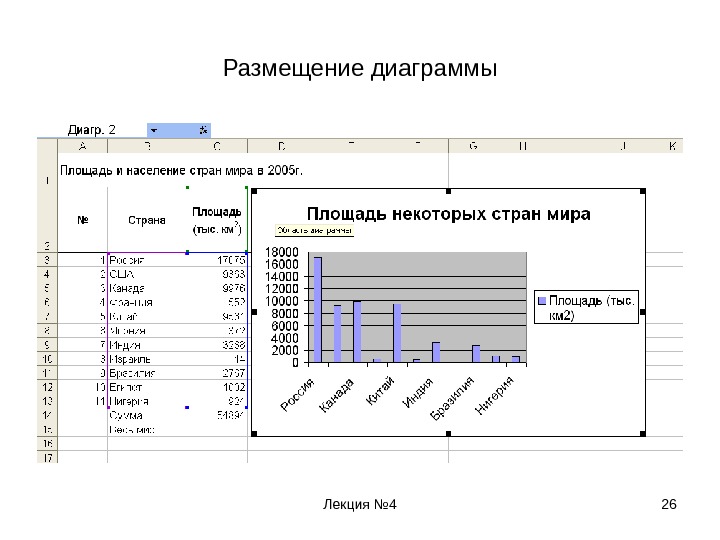Click the top-right chart resize handle

[x=643, y=191]
